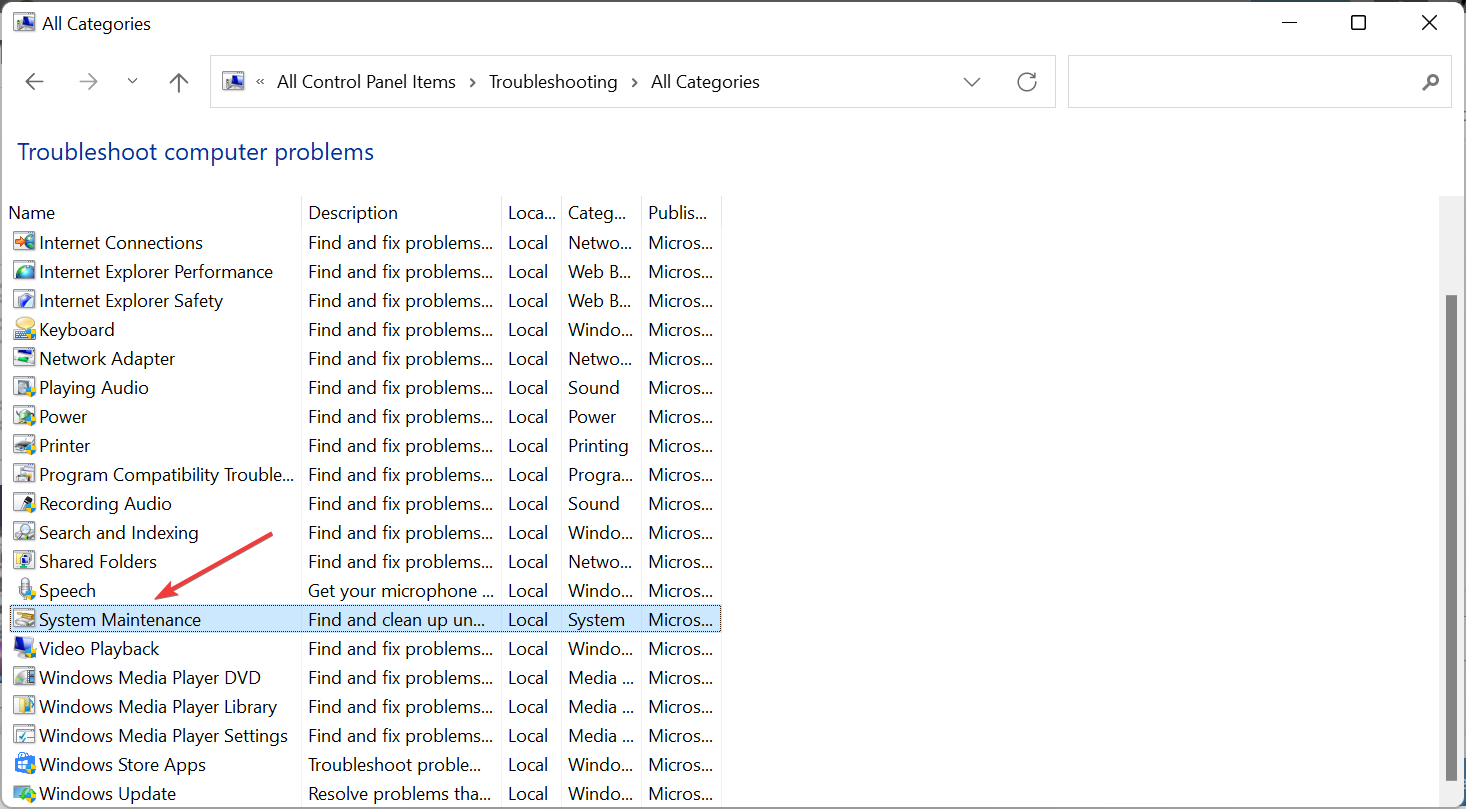Click the Keyboard row name
The image size is (1466, 809).
77,330
